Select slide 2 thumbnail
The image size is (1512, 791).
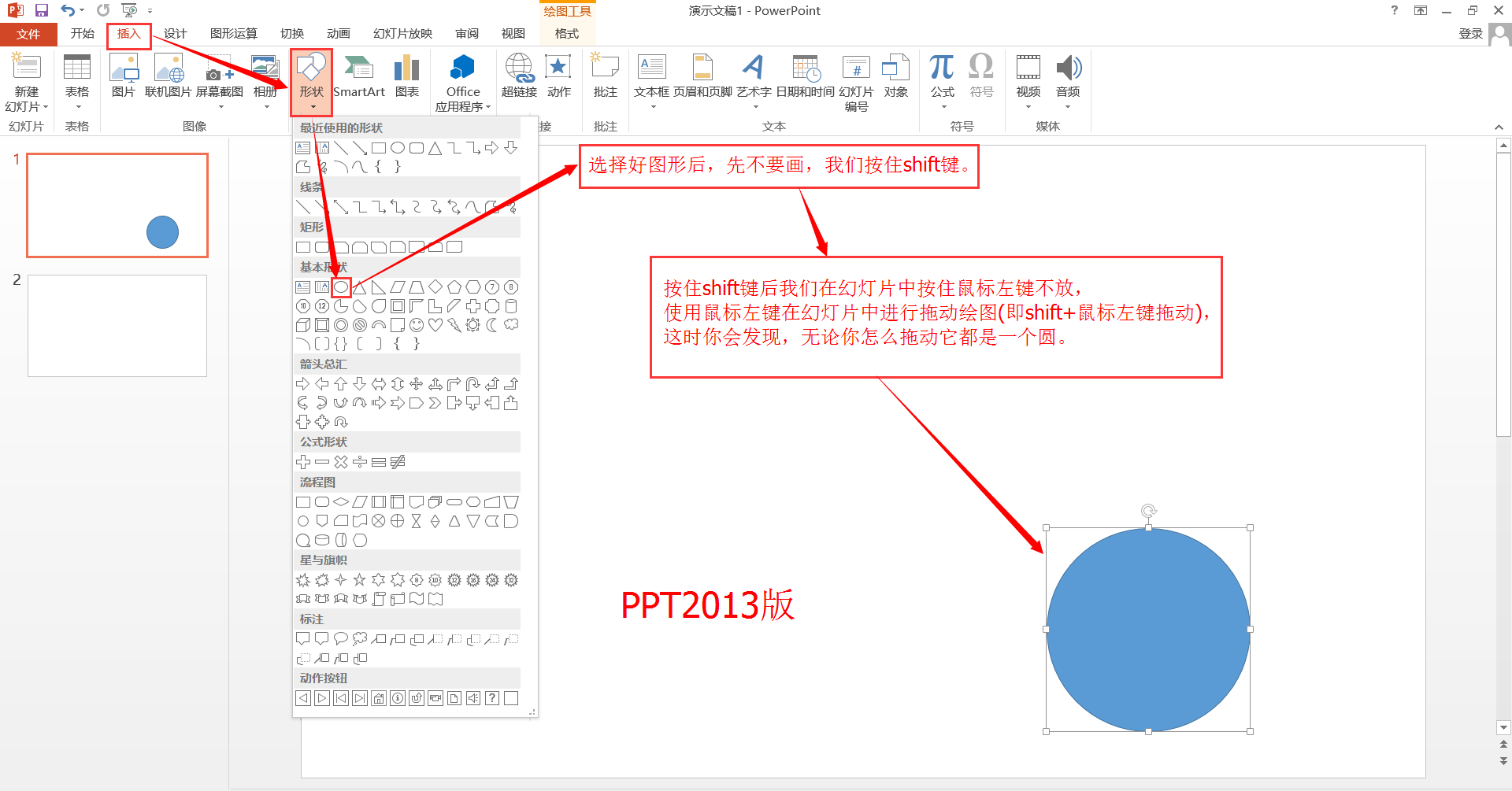tap(117, 326)
